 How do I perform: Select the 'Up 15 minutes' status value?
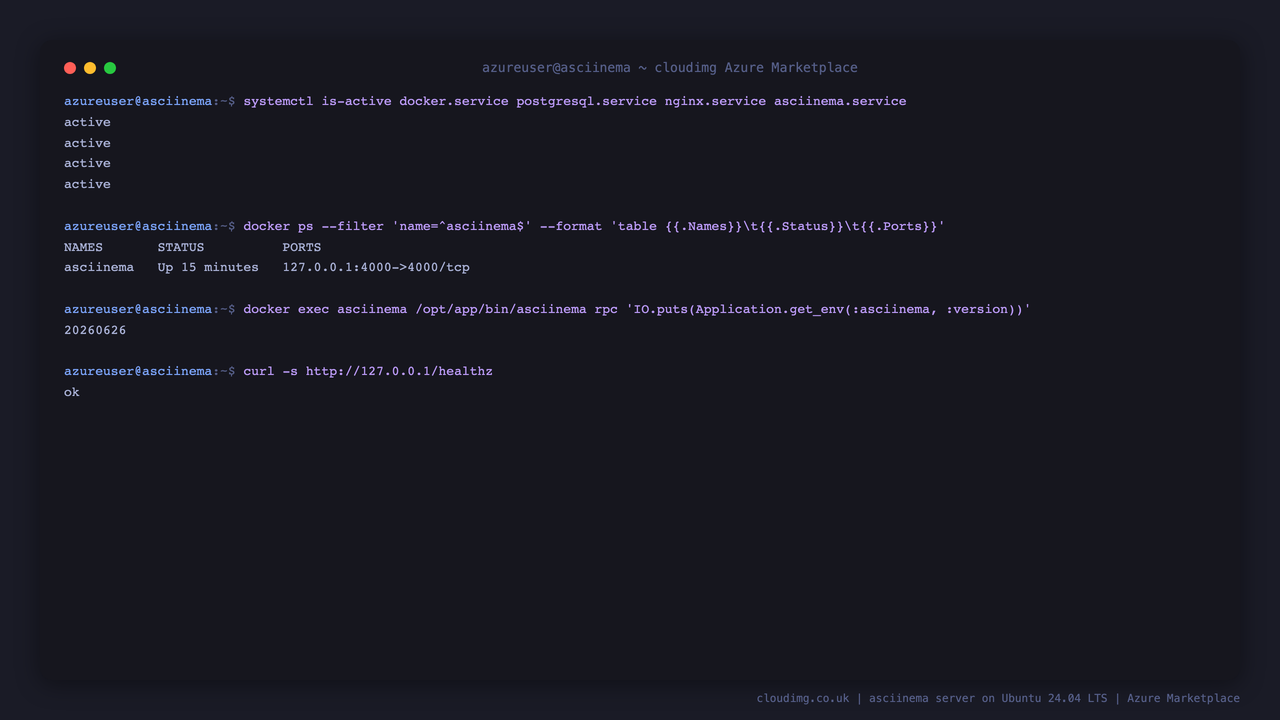coord(208,267)
